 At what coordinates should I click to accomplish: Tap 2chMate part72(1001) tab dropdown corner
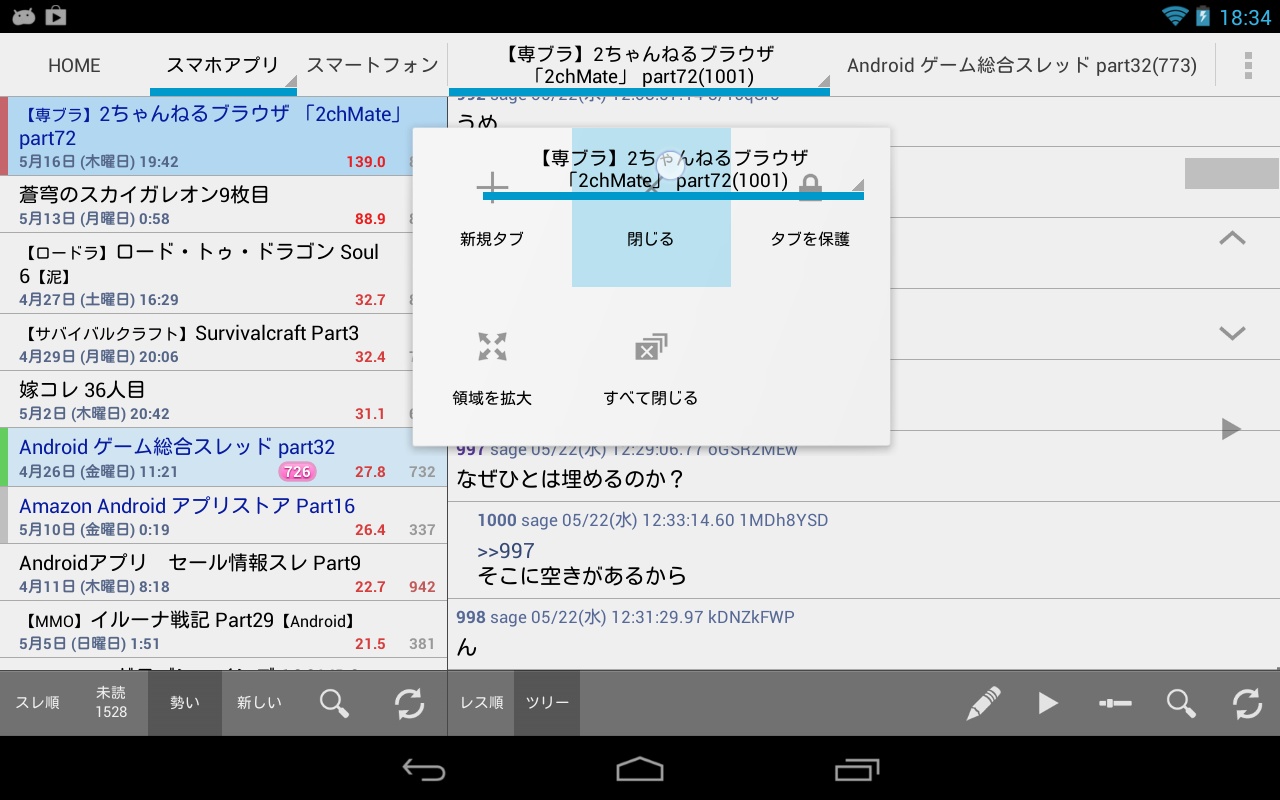(823, 81)
